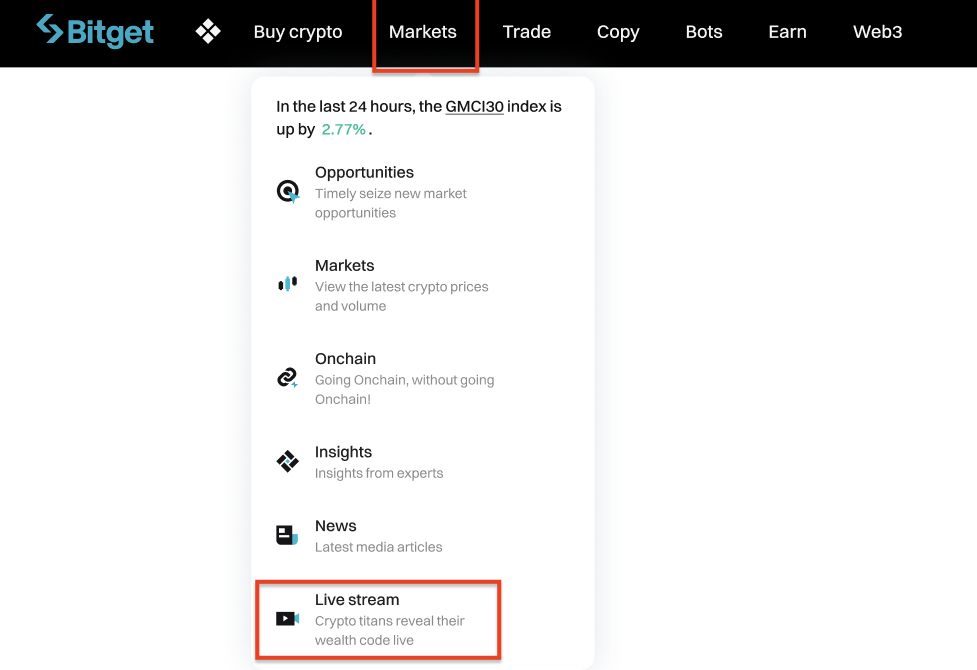This screenshot has height=670, width=977.
Task: Click the Opportunities target icon
Action: (x=288, y=191)
